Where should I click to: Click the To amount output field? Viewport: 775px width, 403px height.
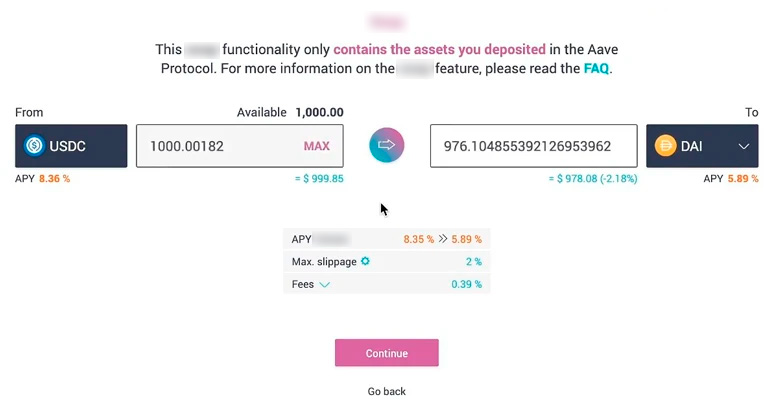click(533, 146)
